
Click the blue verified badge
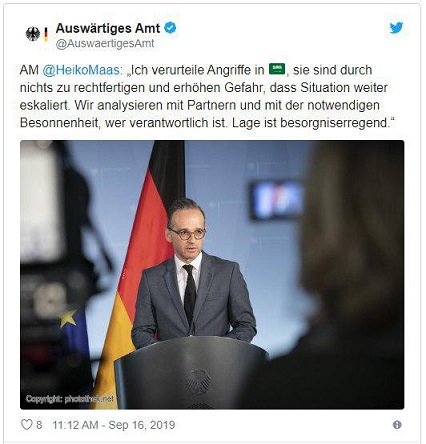pos(170,28)
